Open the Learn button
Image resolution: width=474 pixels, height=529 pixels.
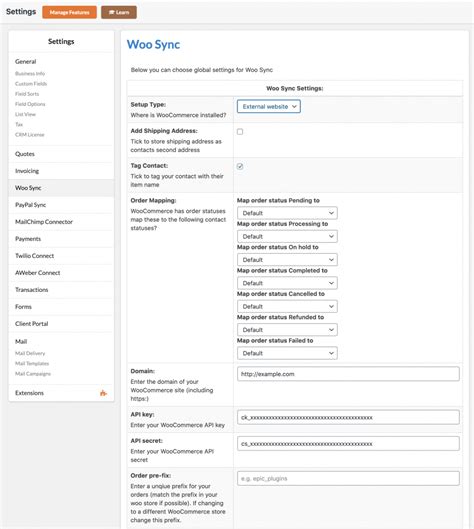[119, 12]
